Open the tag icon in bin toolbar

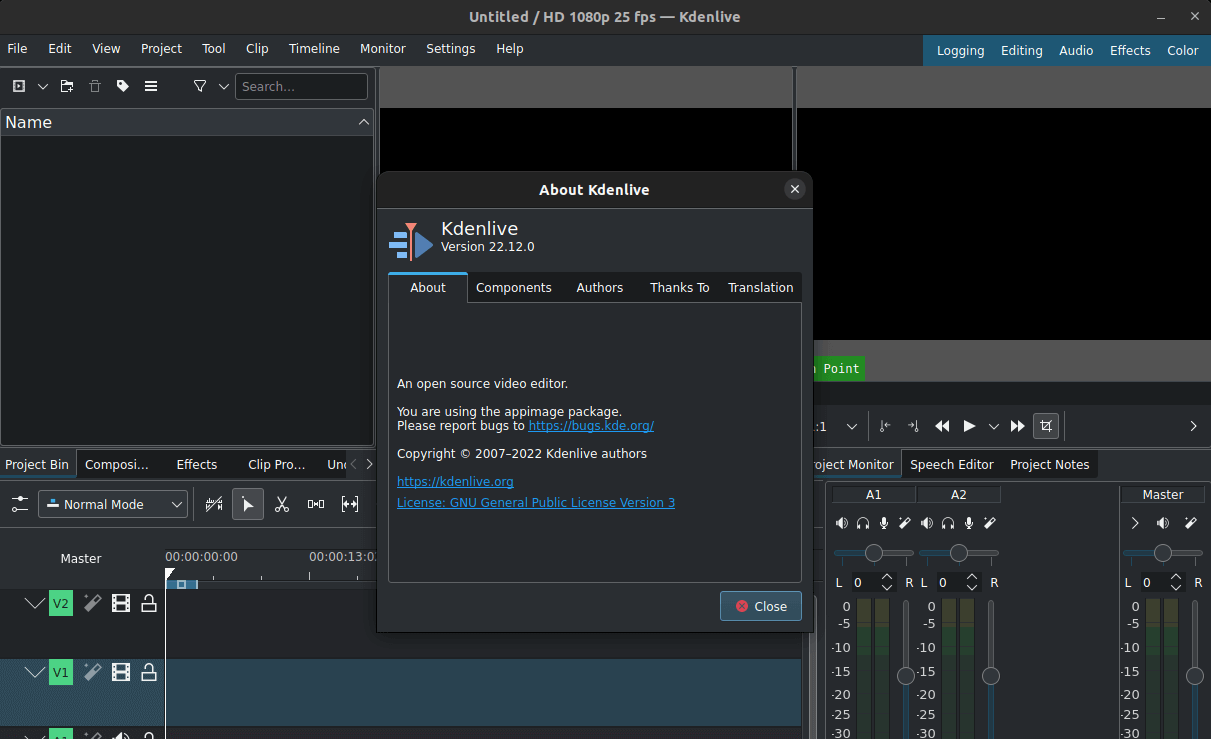pos(123,86)
